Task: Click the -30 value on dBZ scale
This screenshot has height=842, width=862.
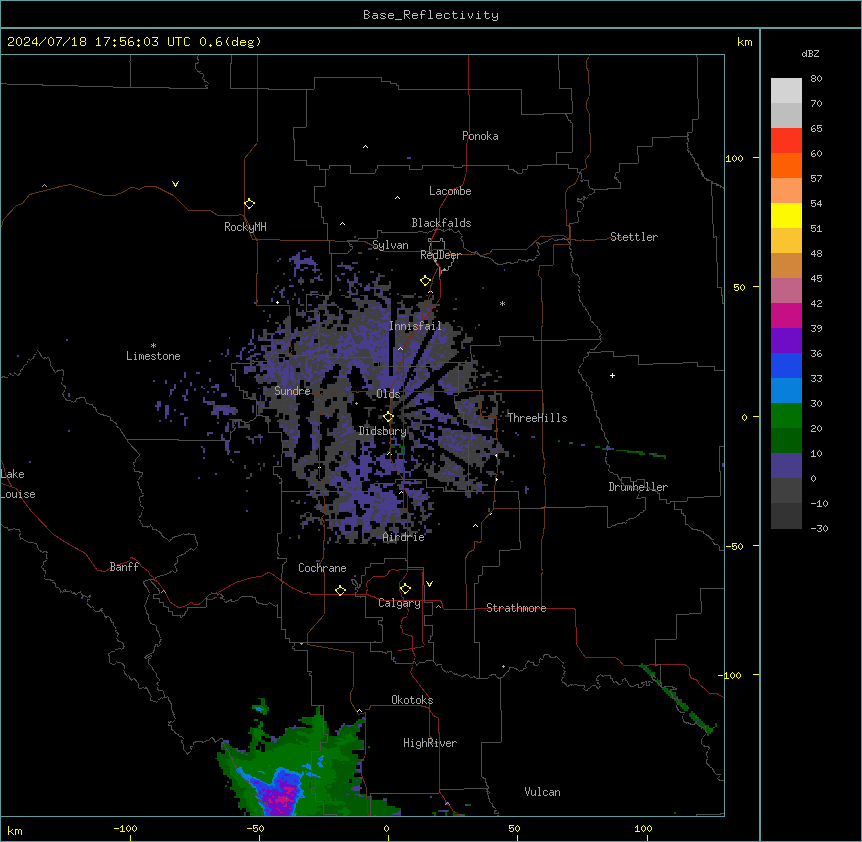Action: point(819,528)
